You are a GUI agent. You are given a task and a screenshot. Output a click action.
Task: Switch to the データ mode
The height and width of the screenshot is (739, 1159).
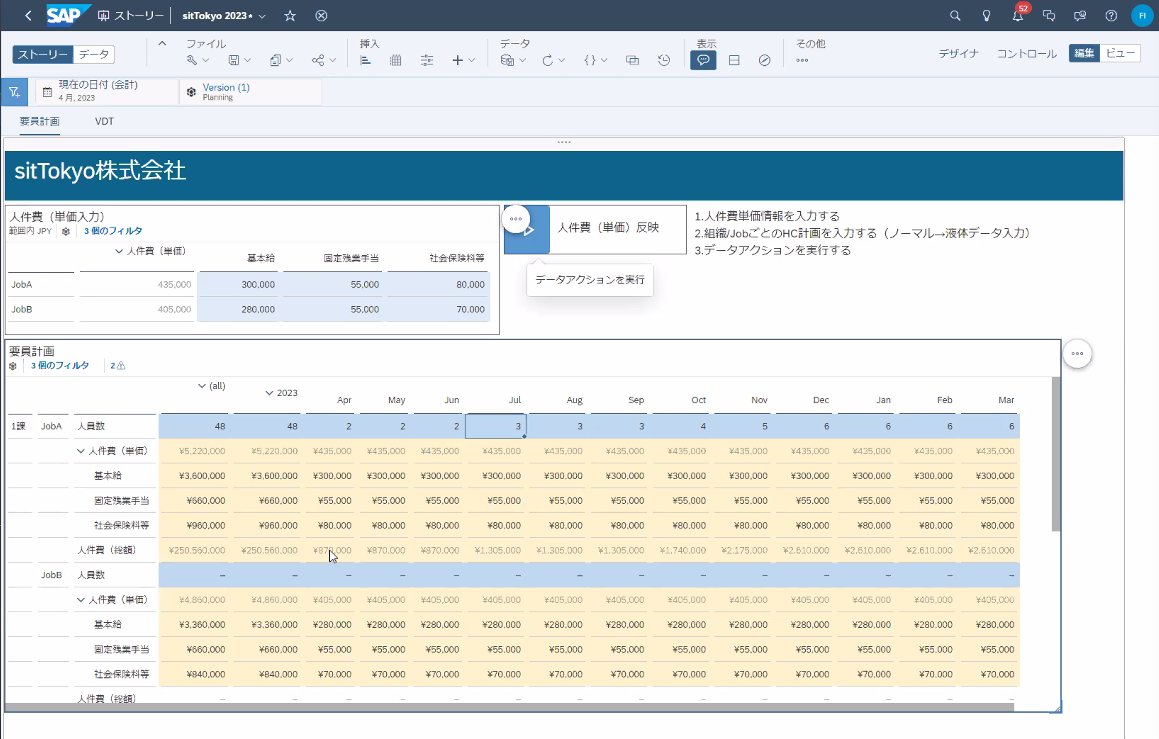[x=94, y=54]
